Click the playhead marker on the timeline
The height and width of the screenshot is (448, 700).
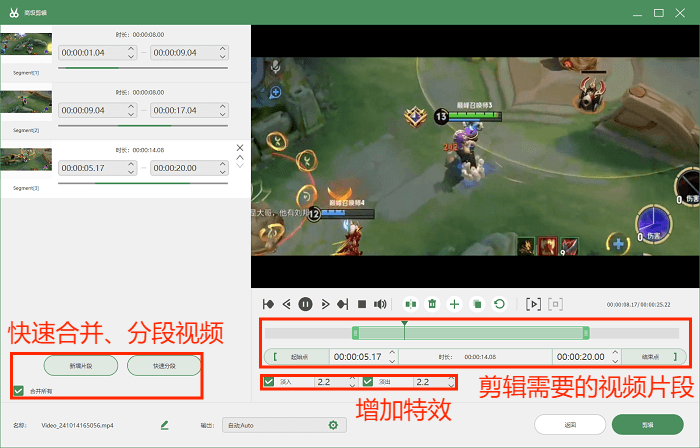[x=404, y=324]
